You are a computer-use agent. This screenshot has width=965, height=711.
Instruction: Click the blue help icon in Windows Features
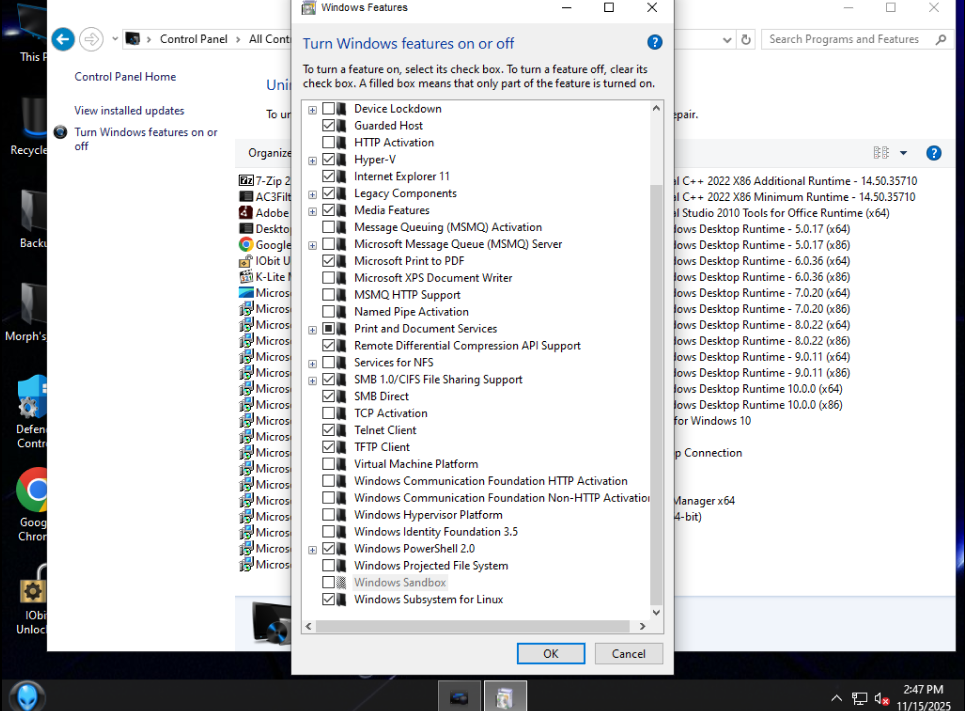tap(655, 42)
